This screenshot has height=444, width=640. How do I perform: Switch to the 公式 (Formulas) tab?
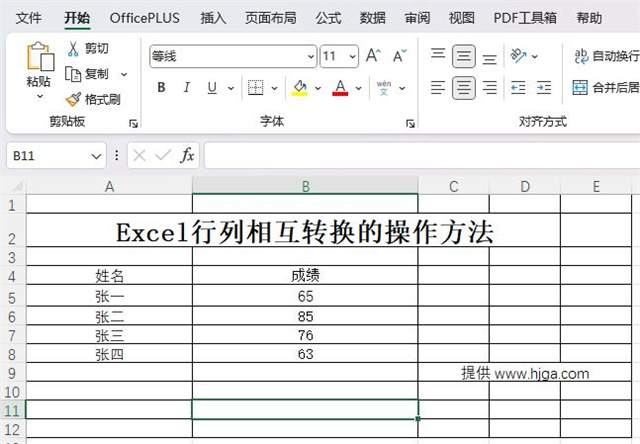tap(328, 18)
